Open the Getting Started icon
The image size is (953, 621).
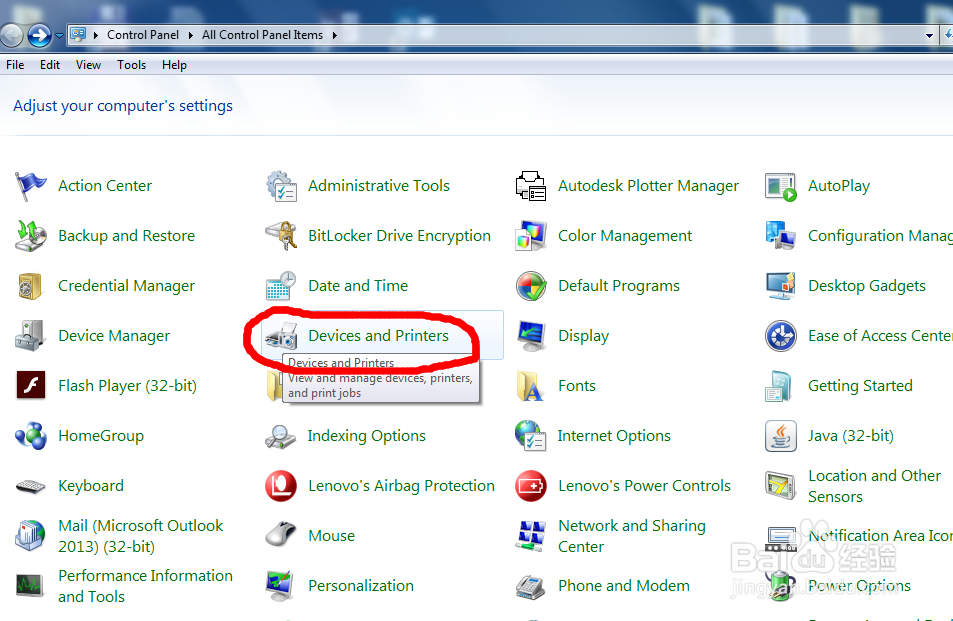[x=779, y=386]
